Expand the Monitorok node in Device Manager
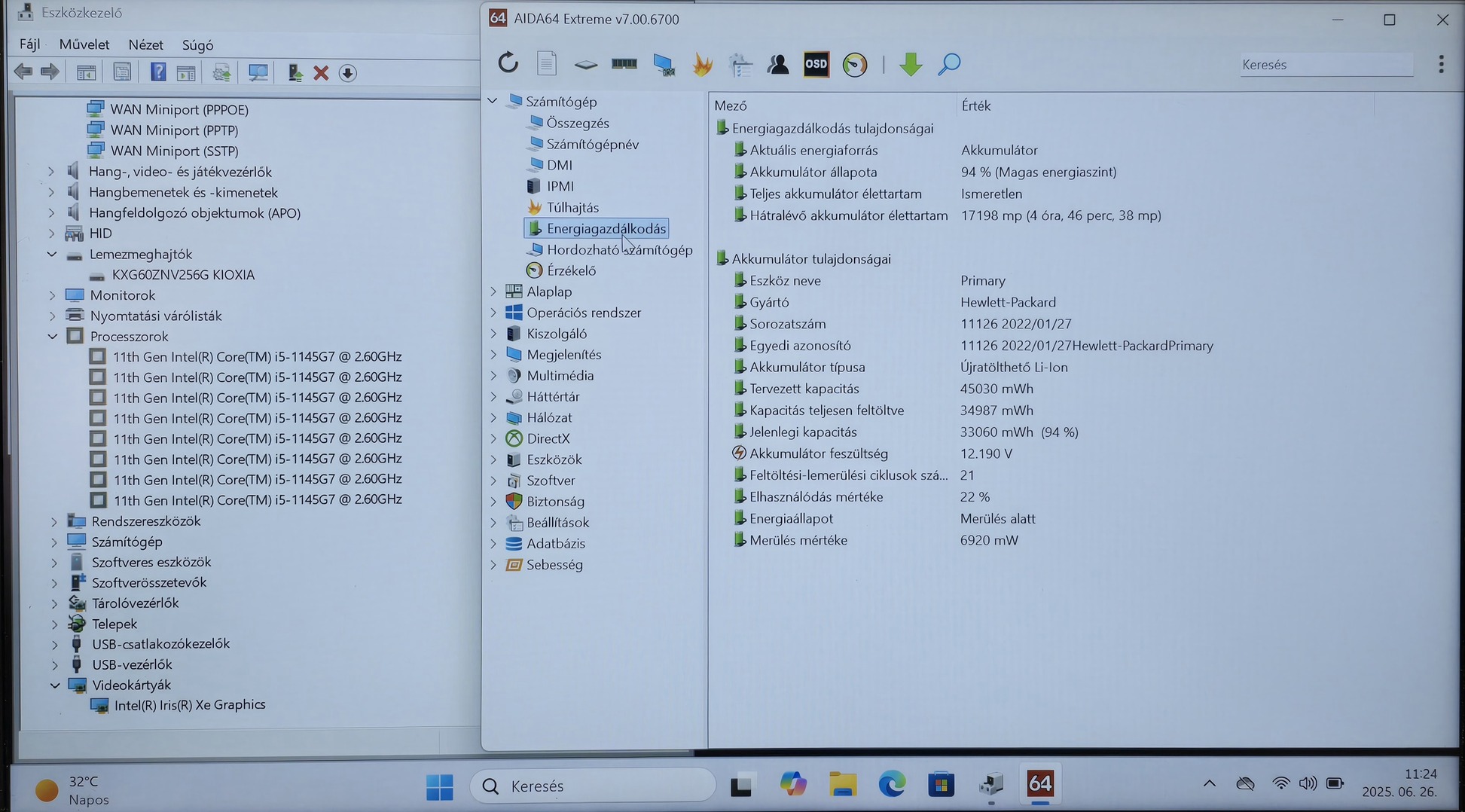 point(52,295)
